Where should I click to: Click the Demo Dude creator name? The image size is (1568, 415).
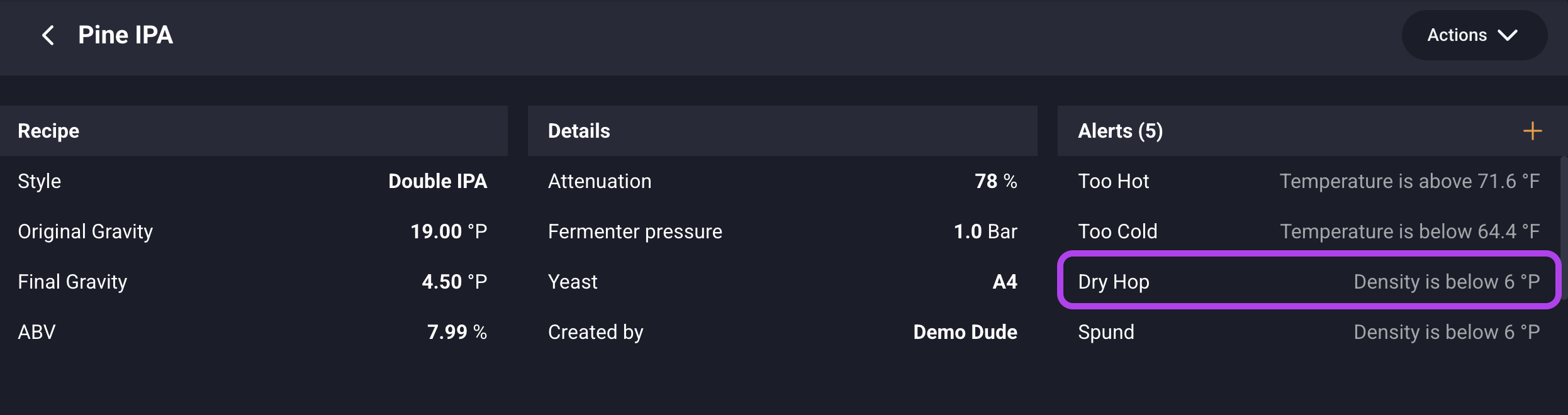click(x=965, y=332)
